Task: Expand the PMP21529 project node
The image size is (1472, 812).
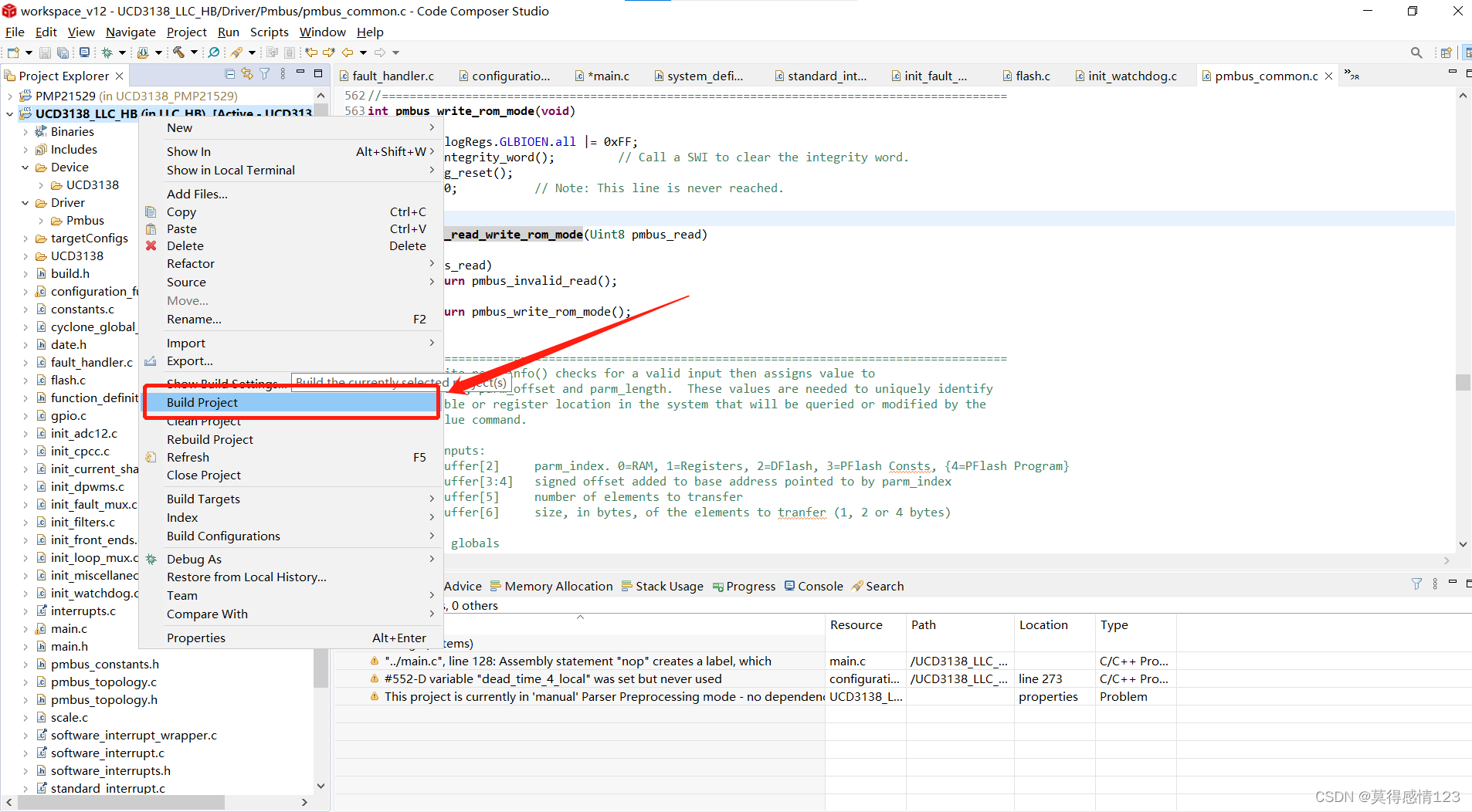Action: click(9, 96)
